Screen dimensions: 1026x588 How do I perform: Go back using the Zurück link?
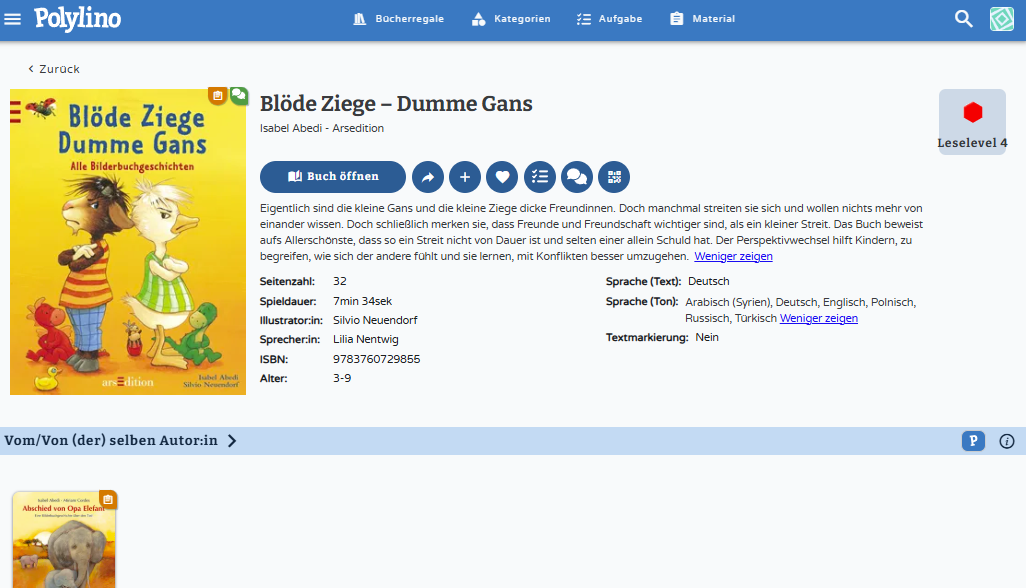pyautogui.click(x=51, y=69)
